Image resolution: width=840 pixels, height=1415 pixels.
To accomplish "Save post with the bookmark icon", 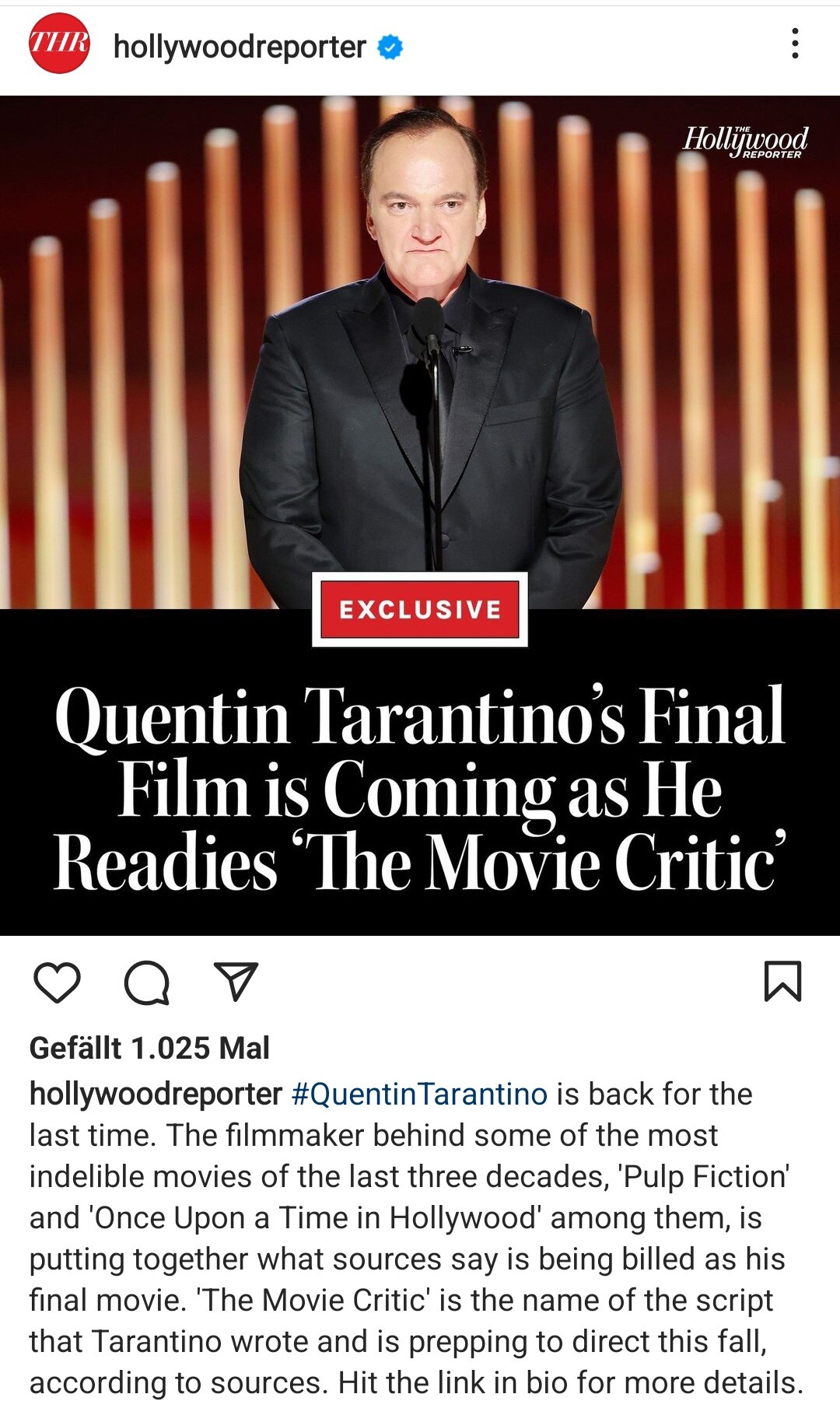I will pos(782,982).
